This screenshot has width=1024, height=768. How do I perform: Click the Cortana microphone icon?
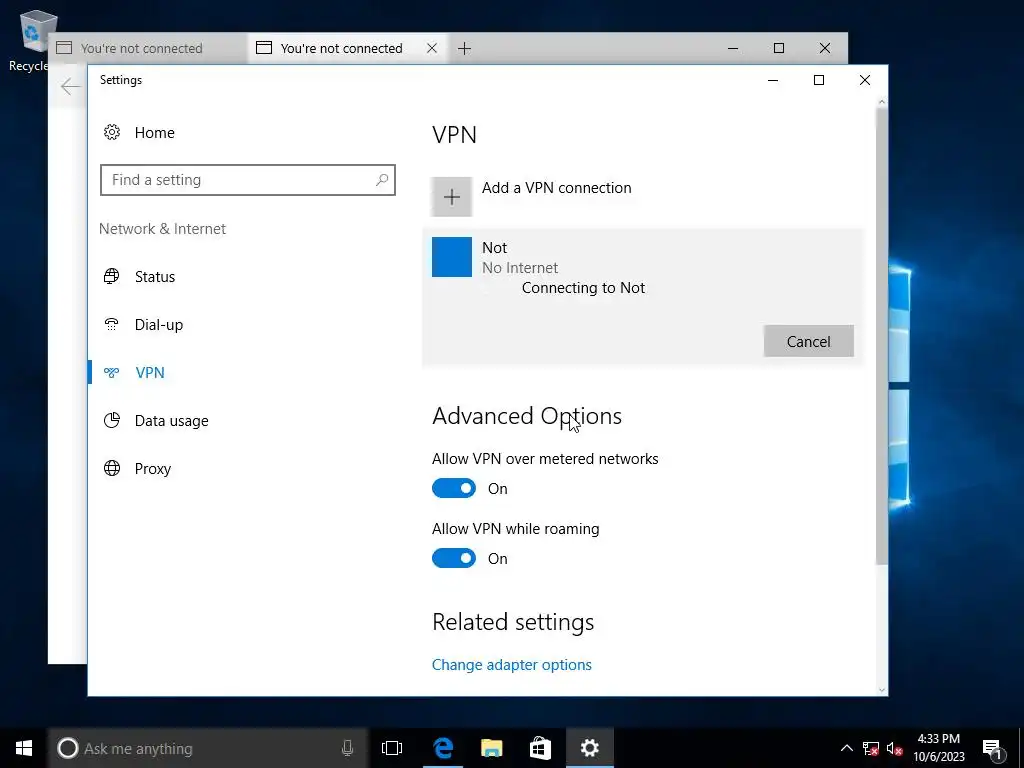coord(347,748)
